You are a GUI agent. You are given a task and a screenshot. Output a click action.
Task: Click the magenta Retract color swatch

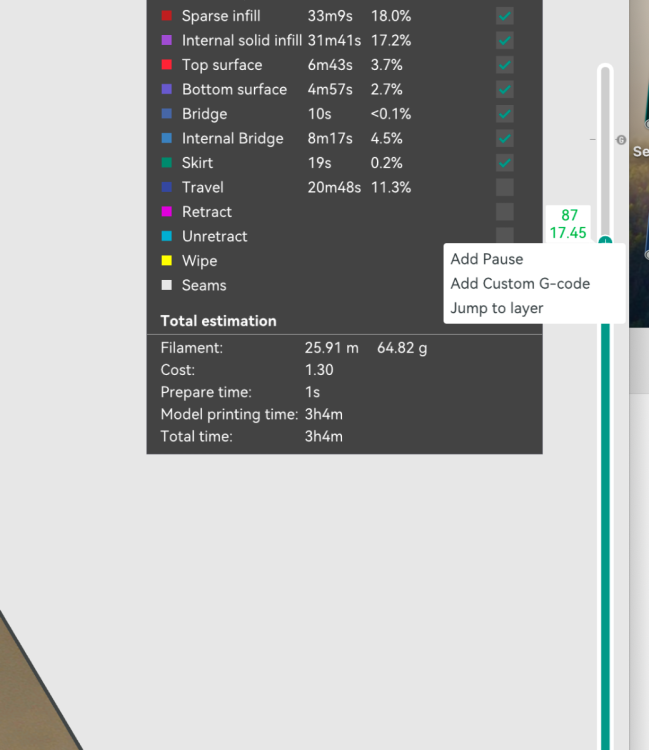[x=166, y=211]
